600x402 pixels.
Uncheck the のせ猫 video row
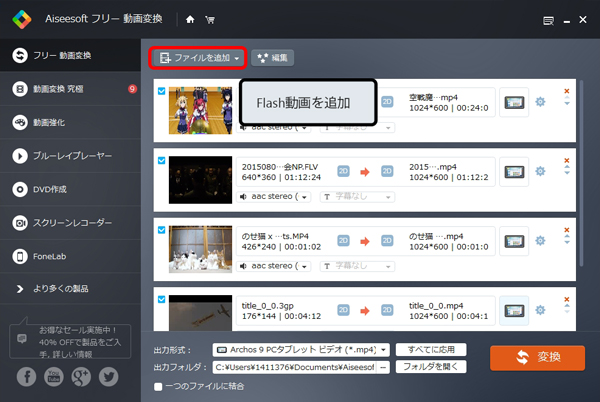coord(161,230)
